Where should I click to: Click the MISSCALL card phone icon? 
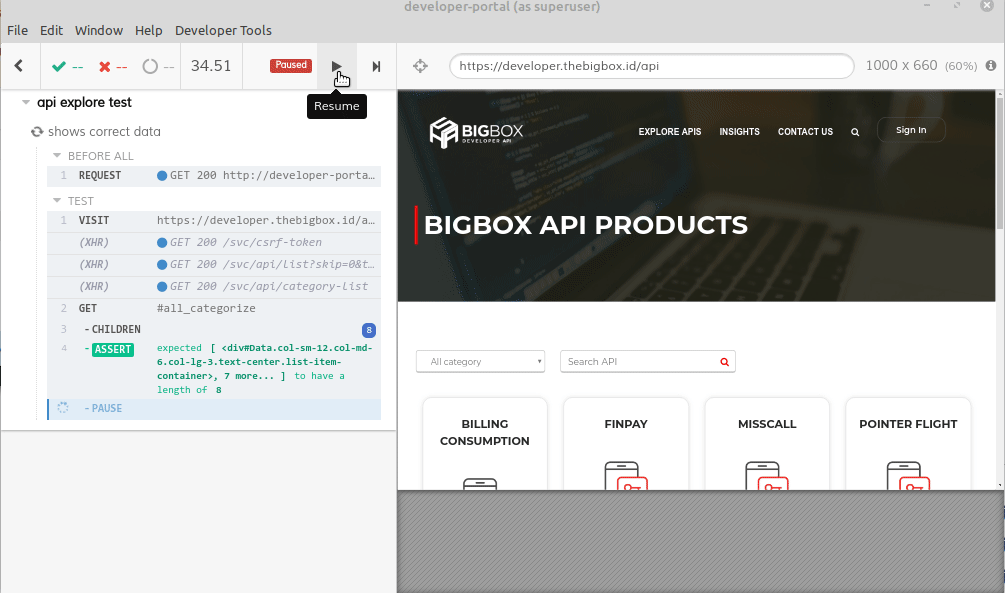pos(767,476)
